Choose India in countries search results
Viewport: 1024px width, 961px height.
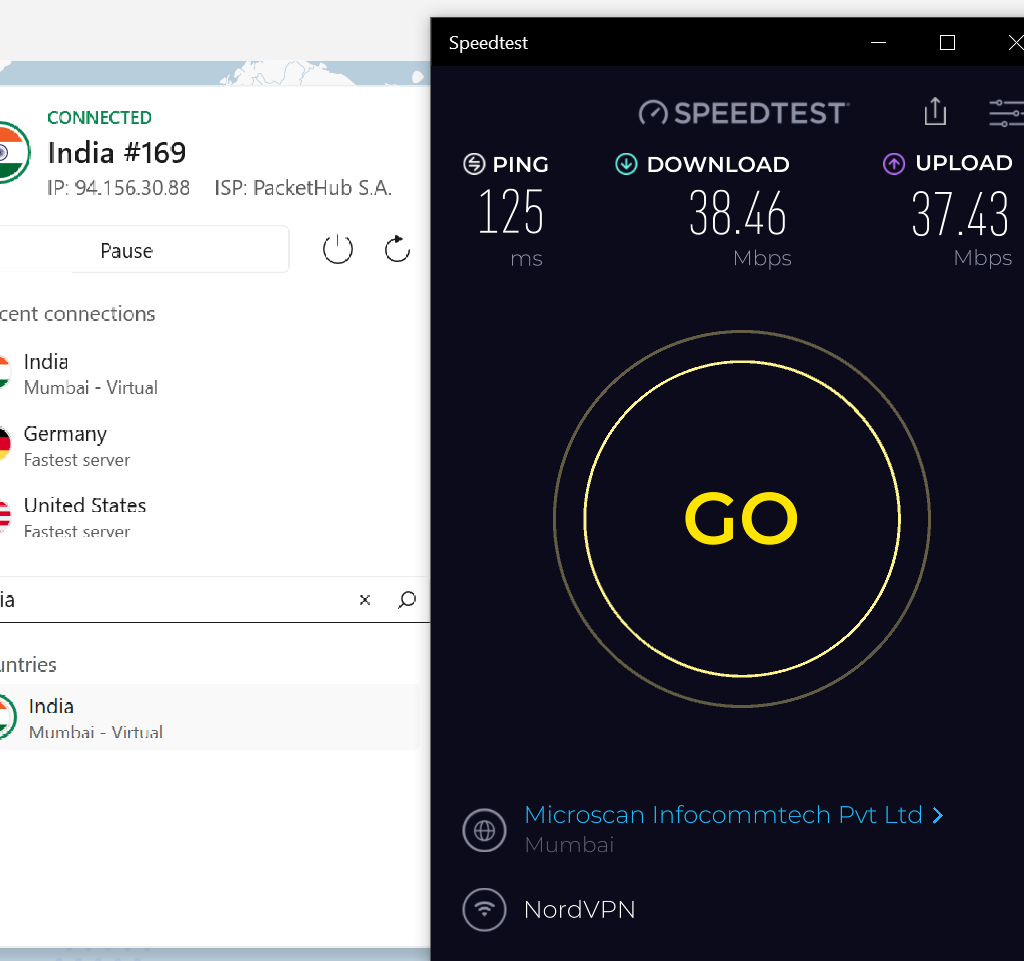(209, 717)
